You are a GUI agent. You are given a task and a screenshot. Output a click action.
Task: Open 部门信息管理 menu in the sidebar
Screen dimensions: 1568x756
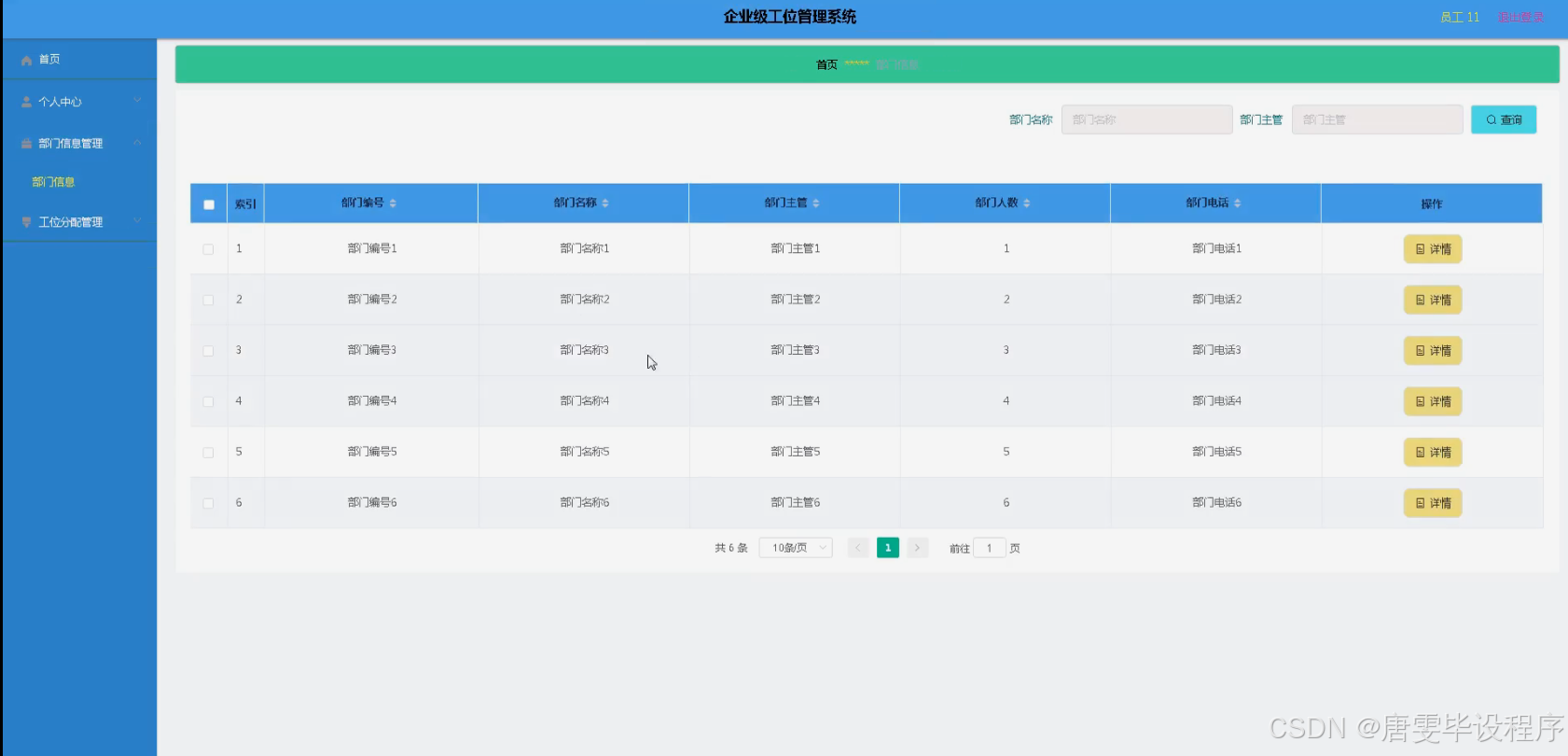pyautogui.click(x=79, y=144)
